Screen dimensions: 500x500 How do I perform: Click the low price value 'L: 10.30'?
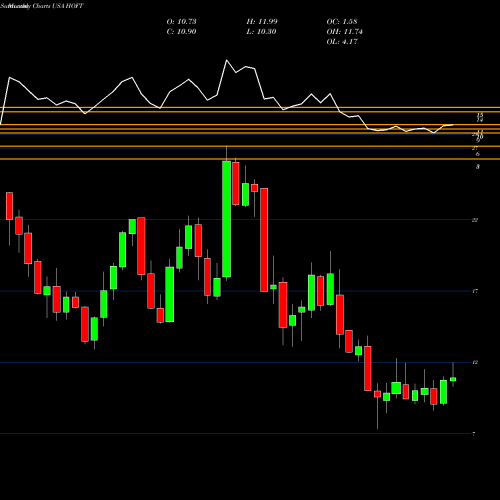coord(262,32)
